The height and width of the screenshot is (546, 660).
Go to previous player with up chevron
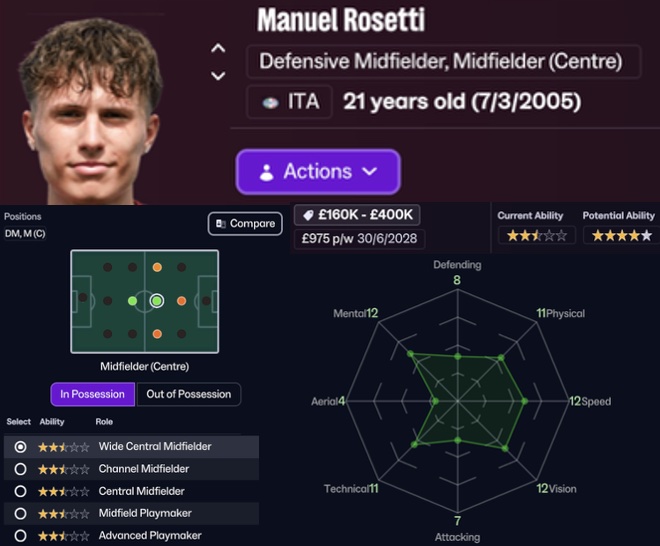tap(218, 48)
